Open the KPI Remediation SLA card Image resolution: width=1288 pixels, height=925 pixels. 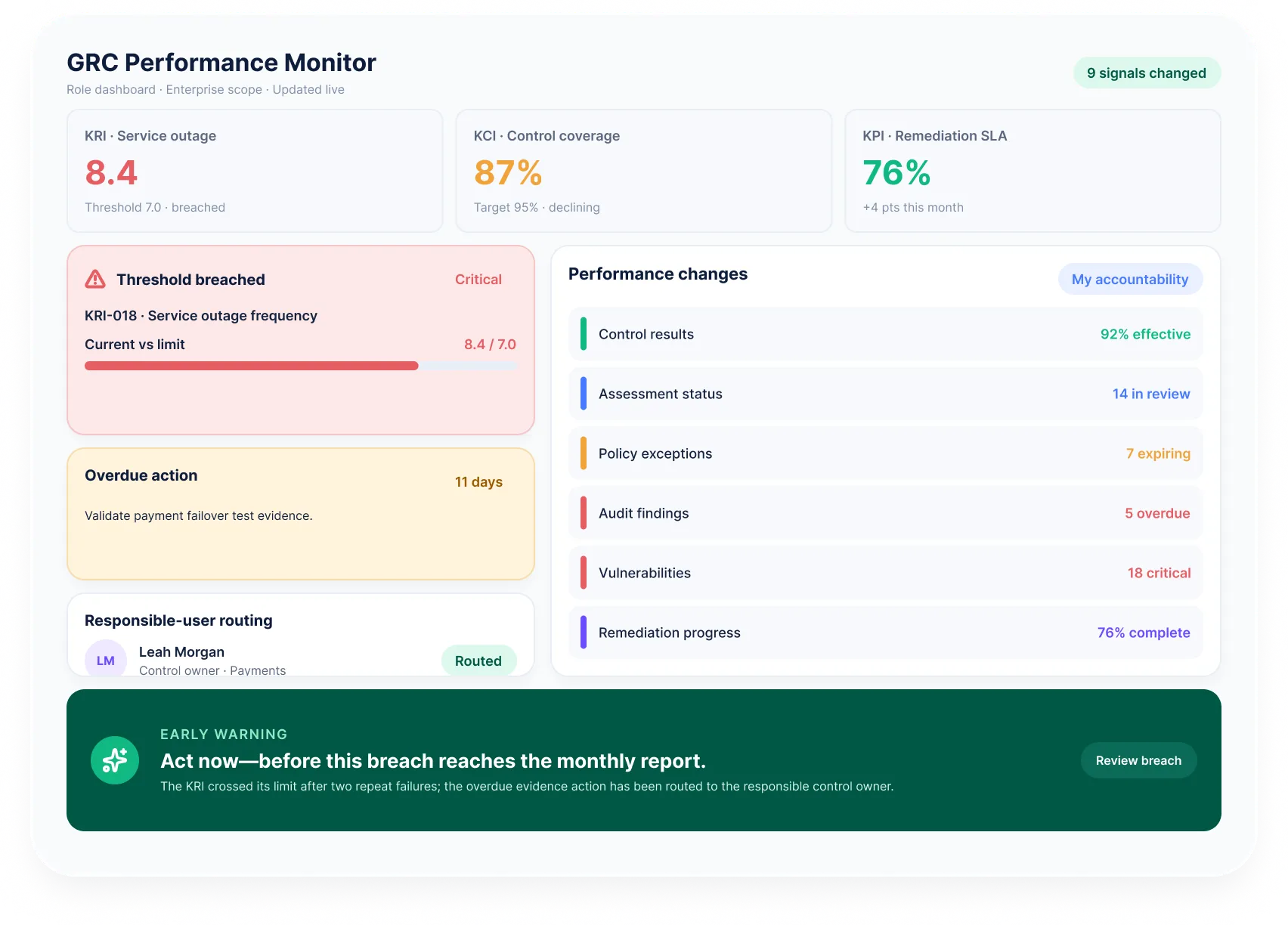[x=1033, y=171]
